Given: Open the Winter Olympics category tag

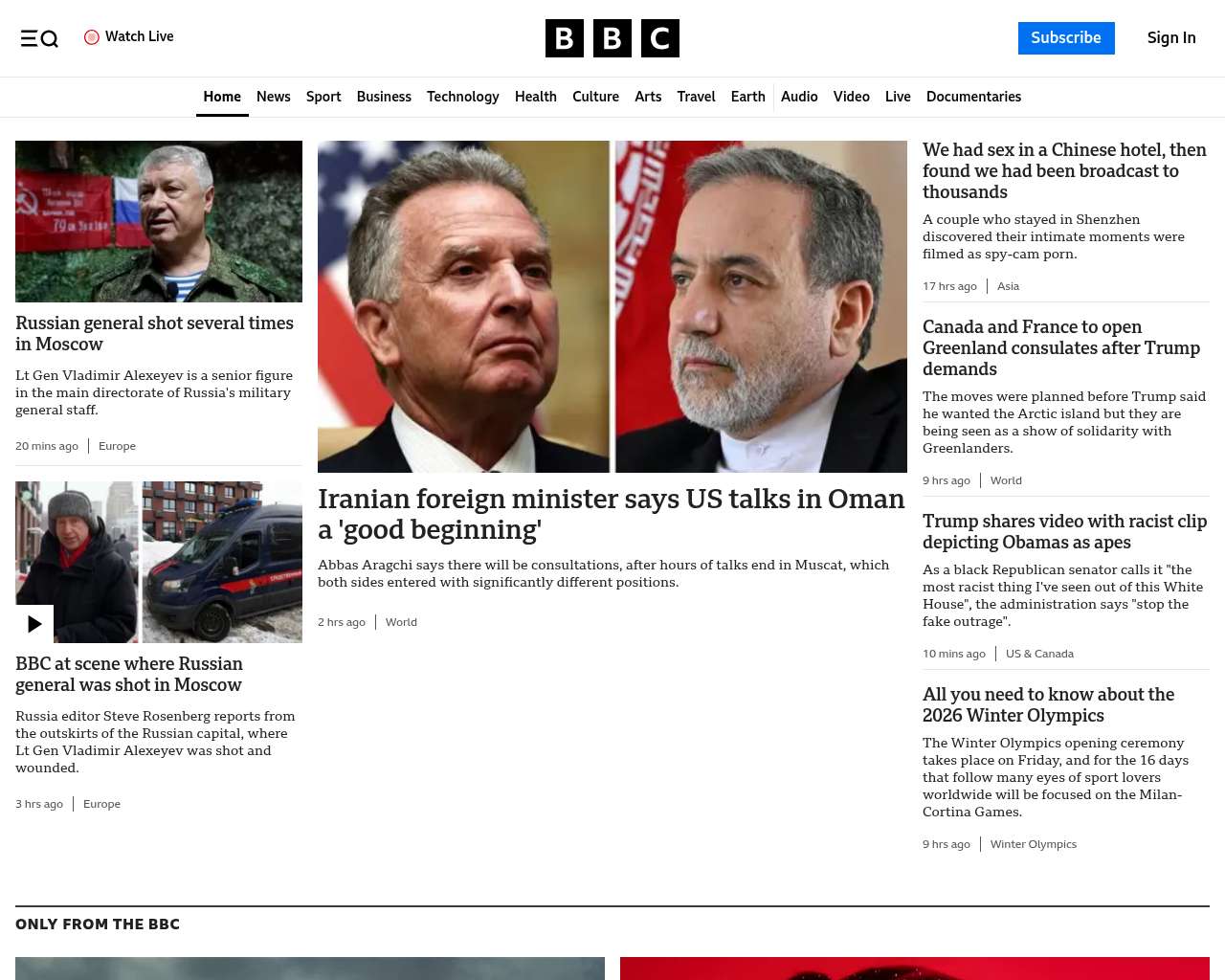Looking at the screenshot, I should click(1034, 844).
